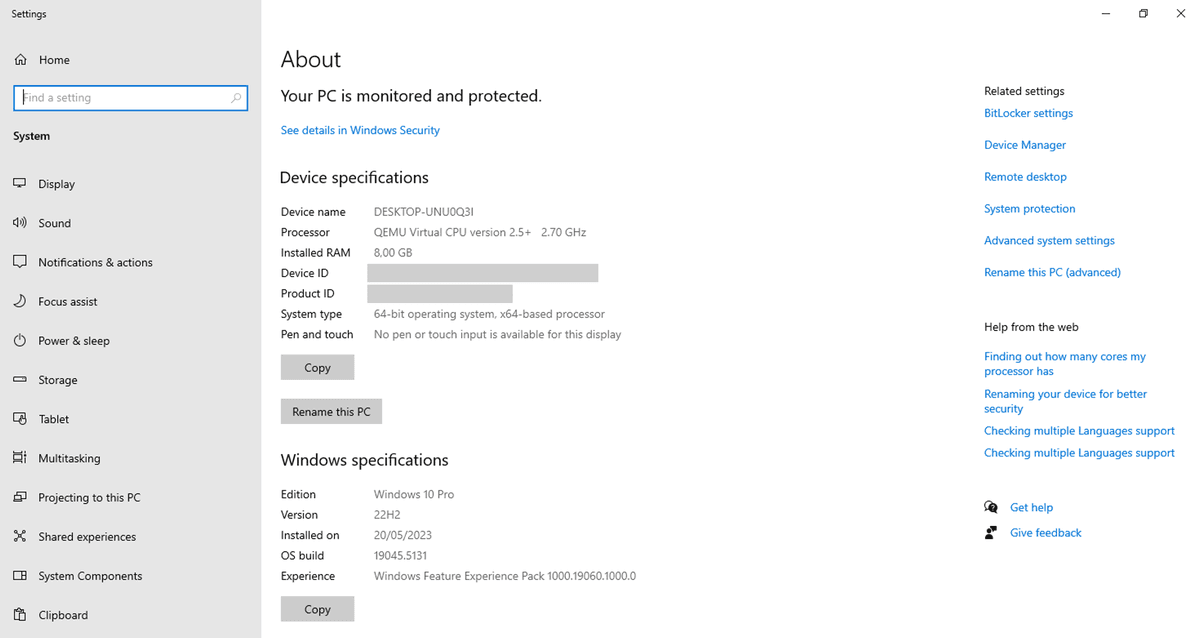Click the Storage drive icon

pos(19,380)
